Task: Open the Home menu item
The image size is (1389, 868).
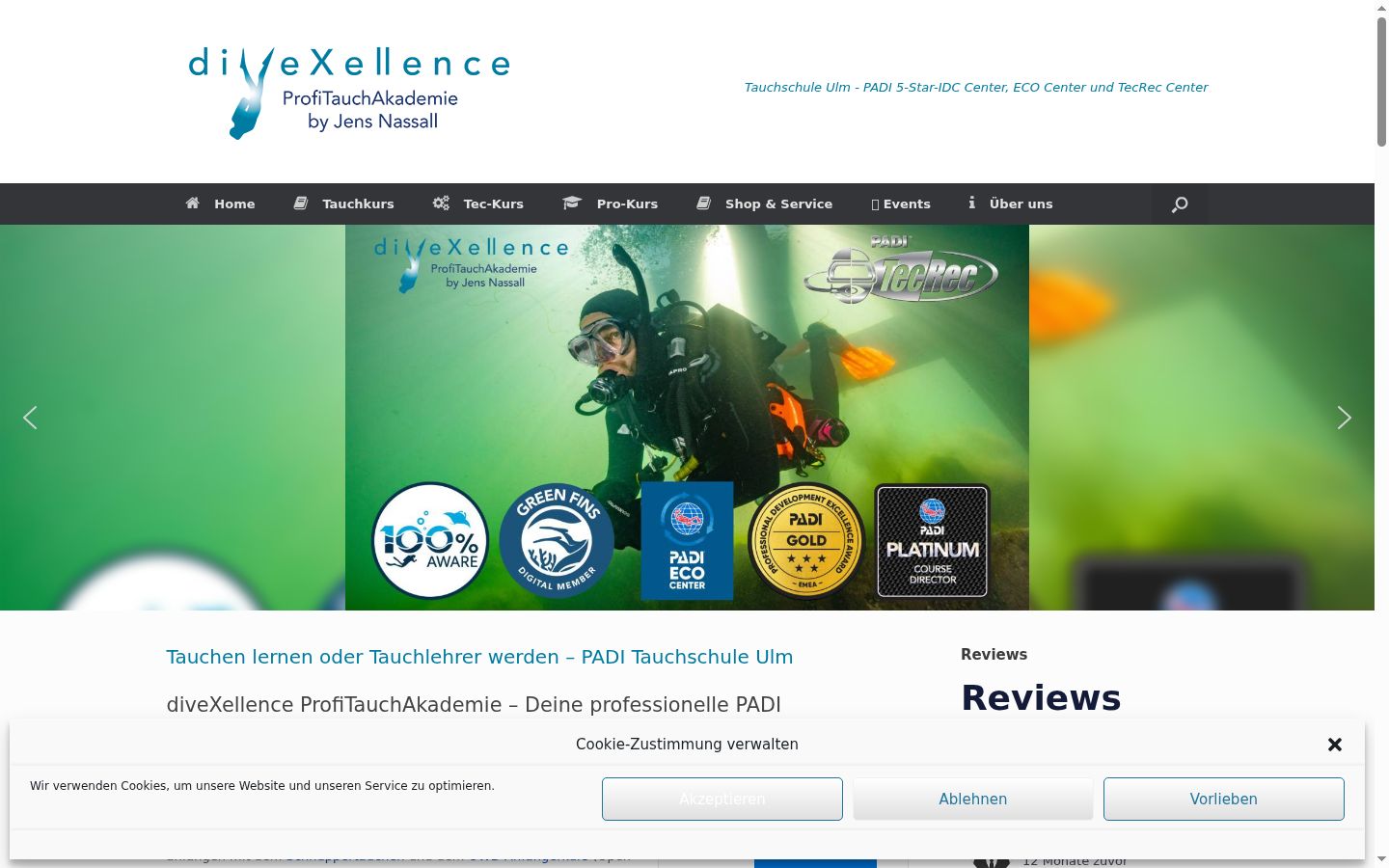Action: click(x=220, y=204)
